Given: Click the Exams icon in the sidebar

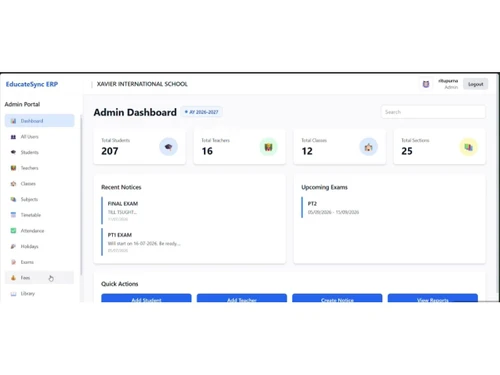Looking at the screenshot, I should (13, 262).
